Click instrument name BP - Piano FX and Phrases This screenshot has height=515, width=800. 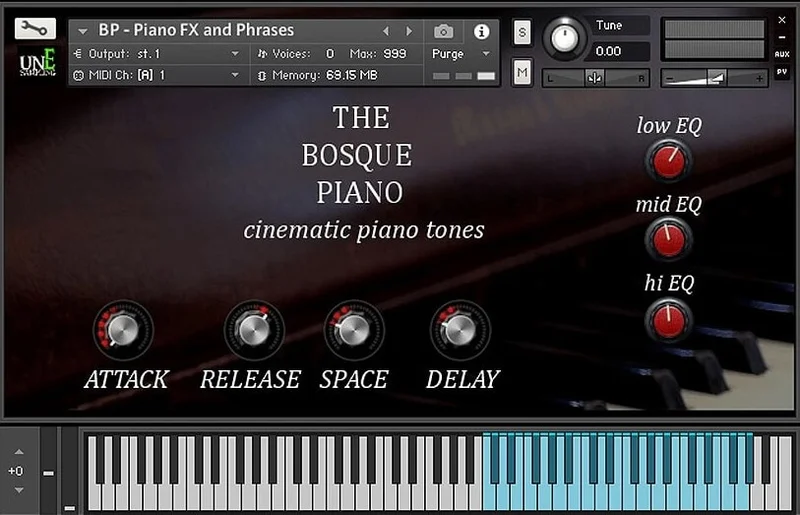coord(196,30)
